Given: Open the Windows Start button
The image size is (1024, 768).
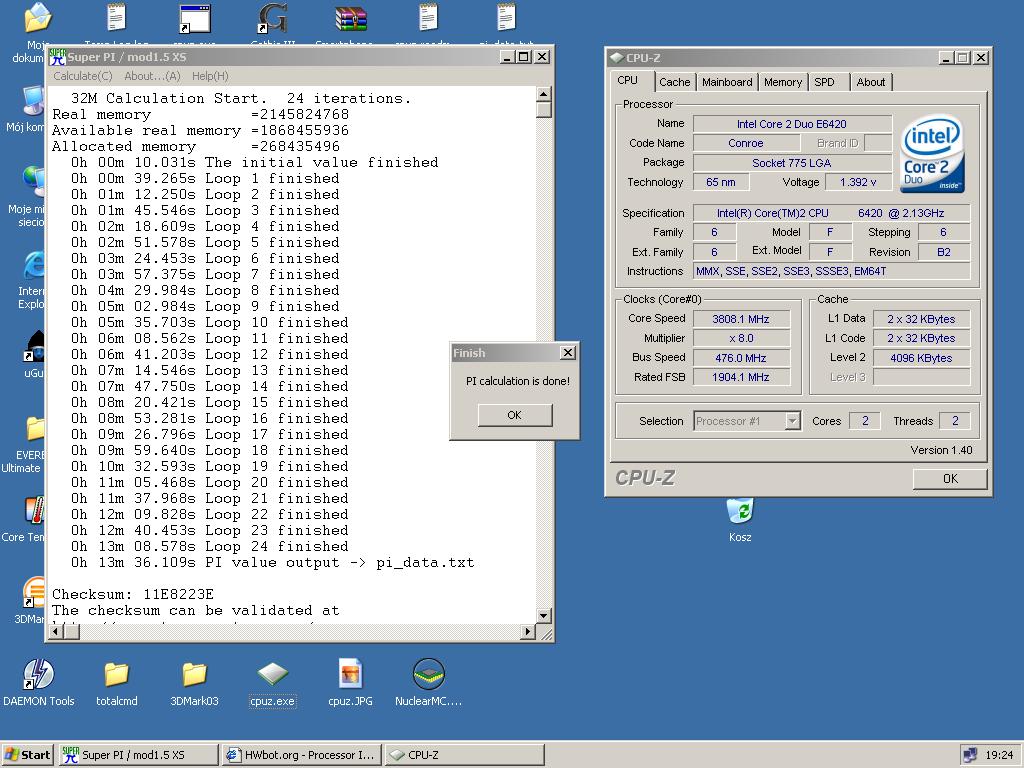Looking at the screenshot, I should (27, 755).
